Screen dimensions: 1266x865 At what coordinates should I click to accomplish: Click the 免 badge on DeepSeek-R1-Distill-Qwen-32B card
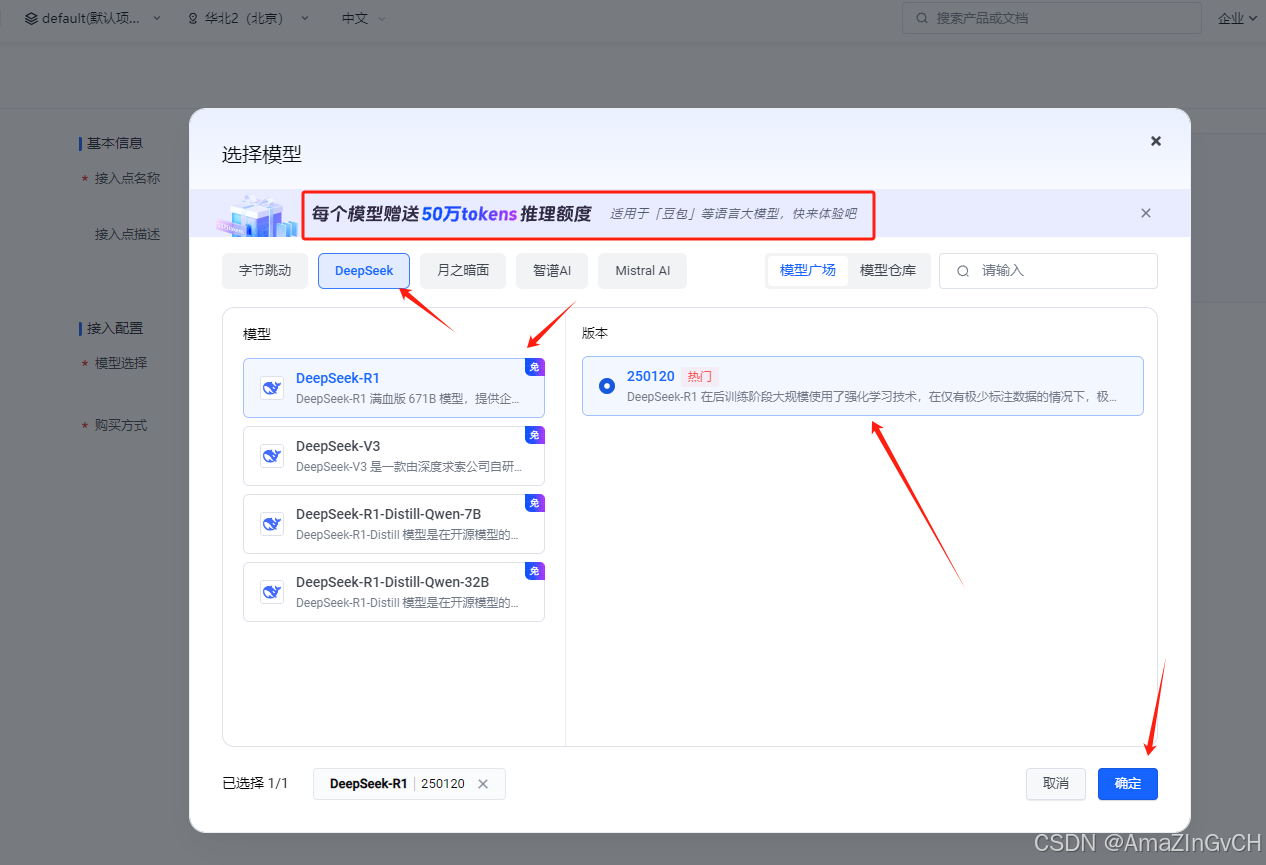[x=535, y=571]
